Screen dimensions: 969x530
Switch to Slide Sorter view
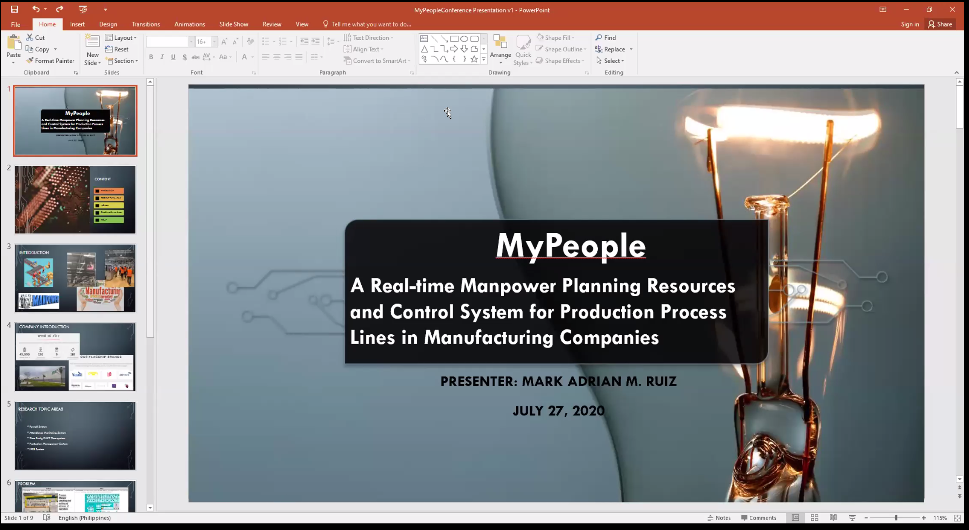click(x=815, y=518)
